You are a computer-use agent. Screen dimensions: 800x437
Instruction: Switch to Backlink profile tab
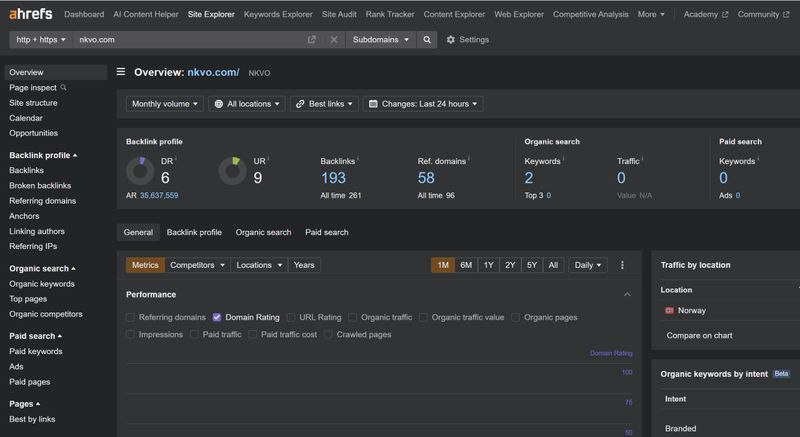pyautogui.click(x=194, y=233)
